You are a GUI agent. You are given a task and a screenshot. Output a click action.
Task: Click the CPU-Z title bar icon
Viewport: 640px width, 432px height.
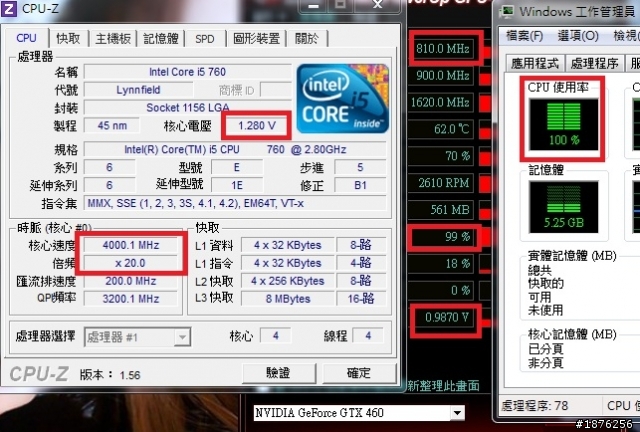coord(9,8)
